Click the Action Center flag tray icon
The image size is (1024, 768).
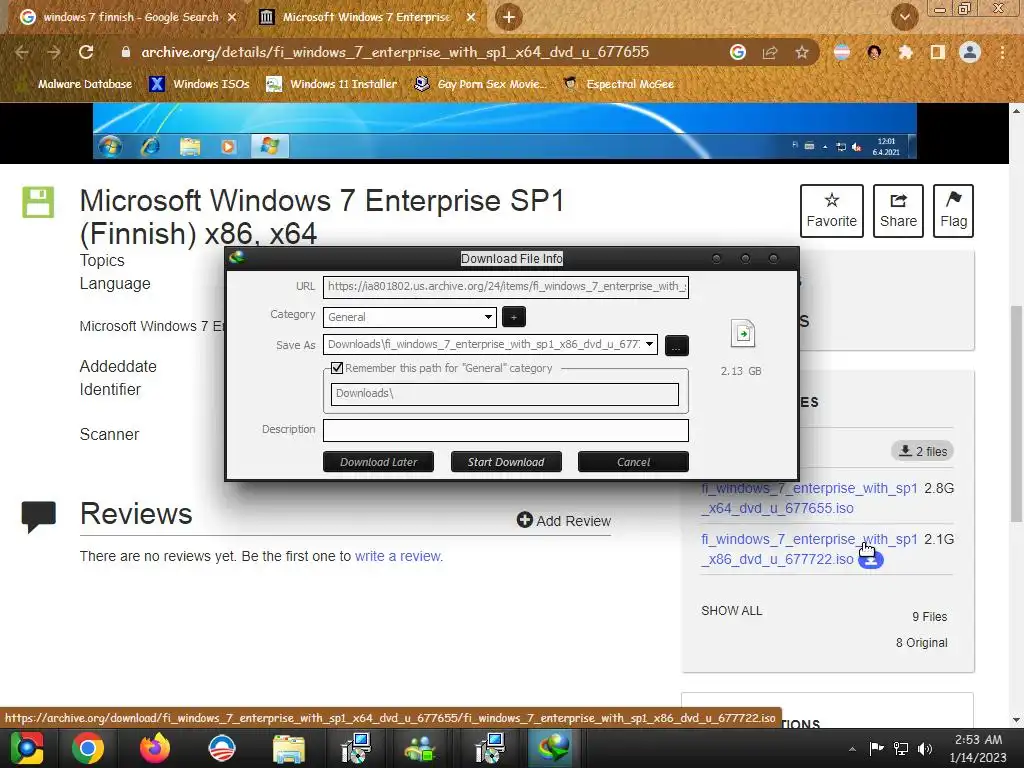[x=876, y=749]
